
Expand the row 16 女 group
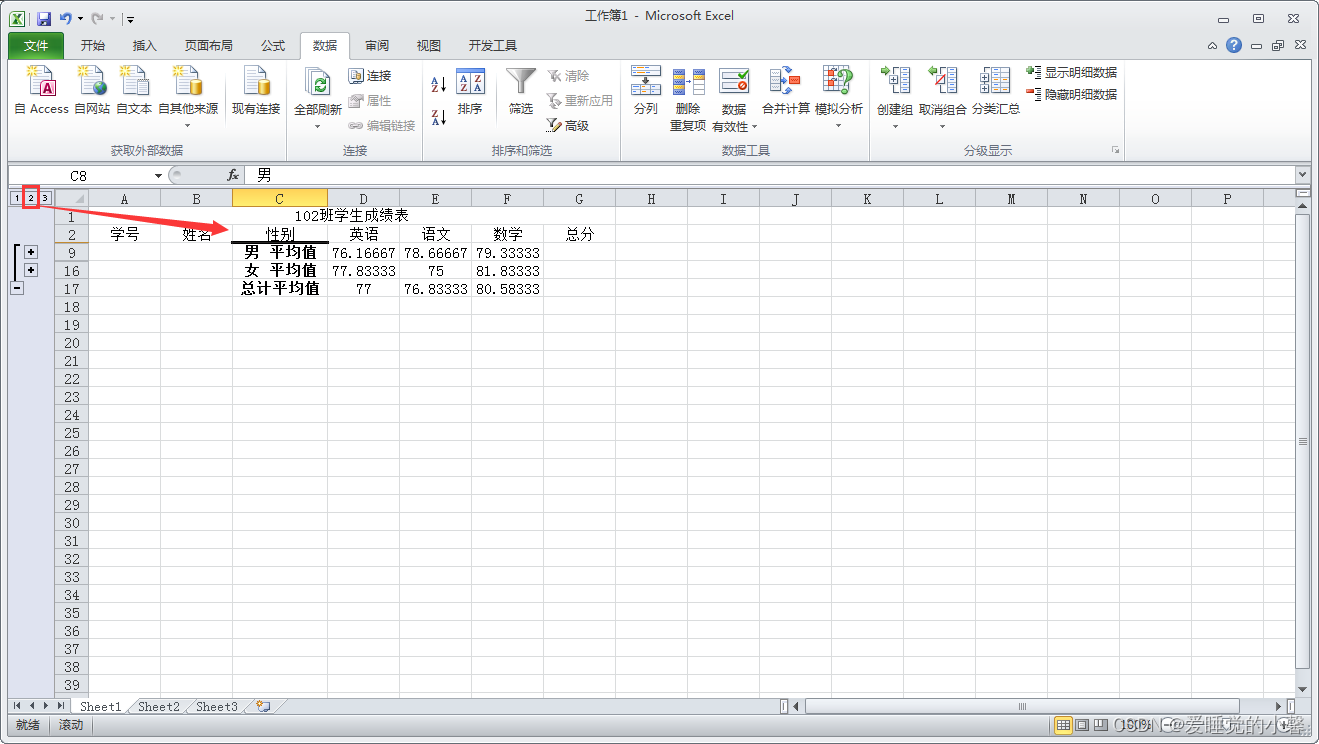[31, 270]
